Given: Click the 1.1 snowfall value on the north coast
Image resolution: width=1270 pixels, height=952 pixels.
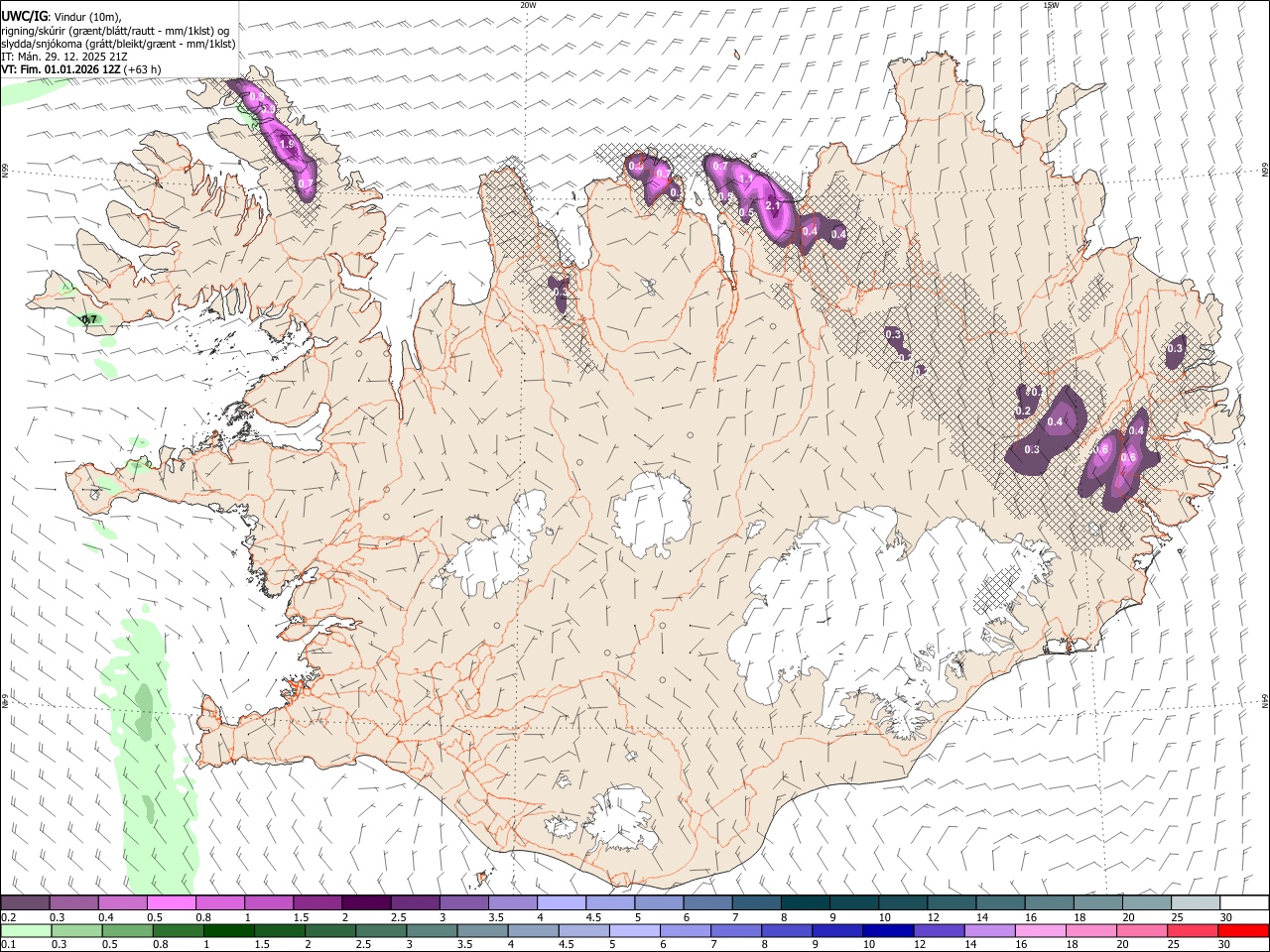Looking at the screenshot, I should point(746,179).
